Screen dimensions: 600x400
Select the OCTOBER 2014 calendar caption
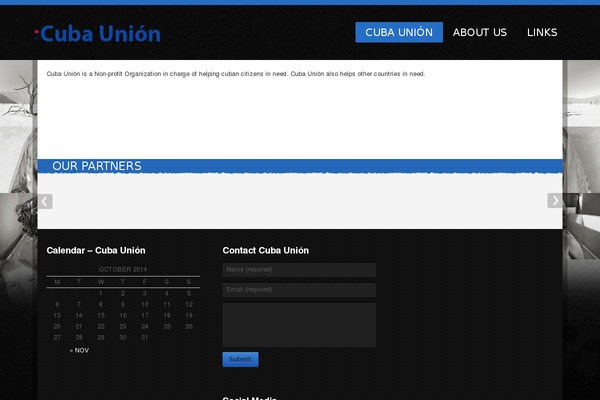(123, 269)
